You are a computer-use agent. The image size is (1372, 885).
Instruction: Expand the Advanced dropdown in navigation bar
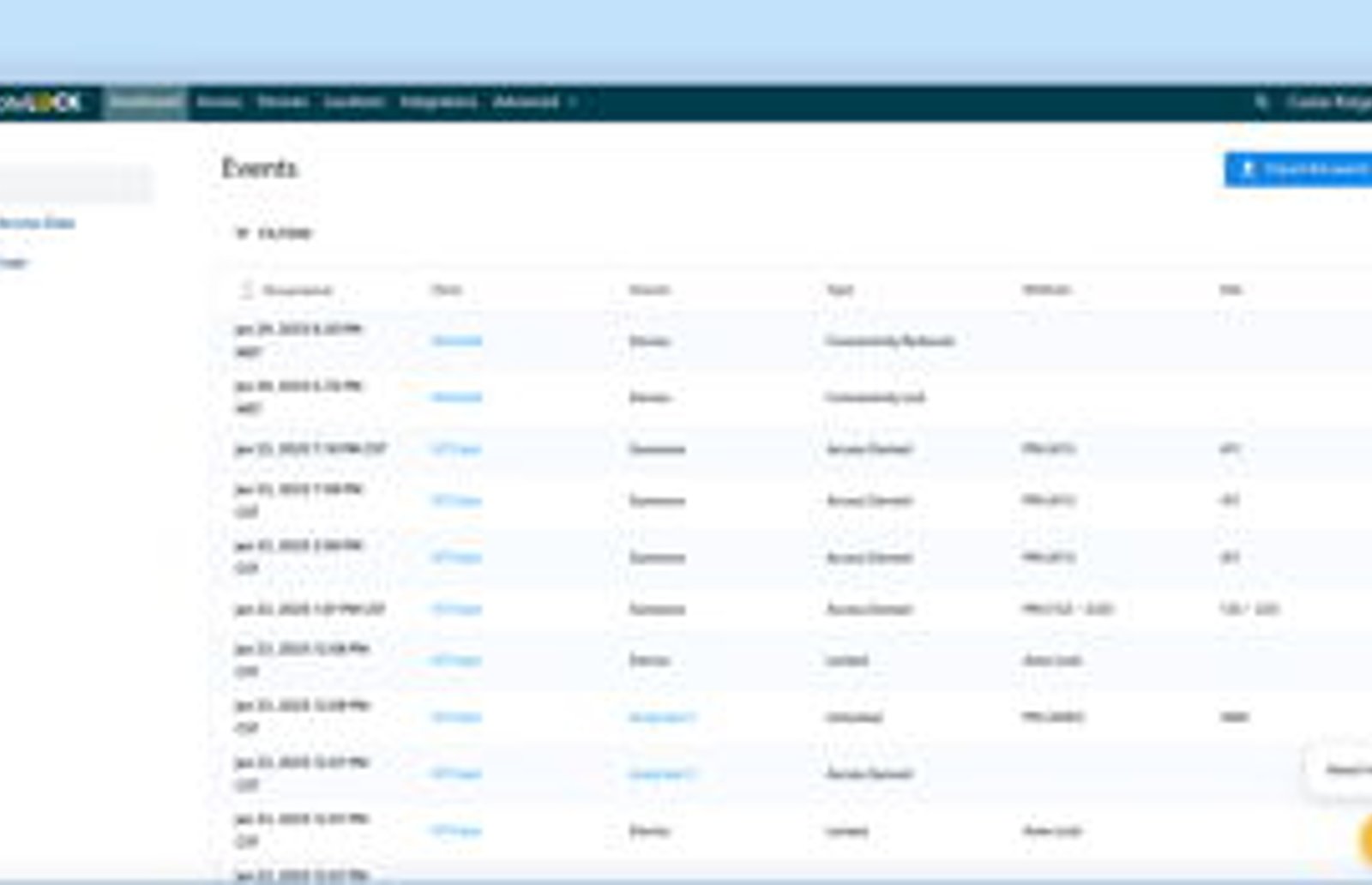[x=534, y=102]
